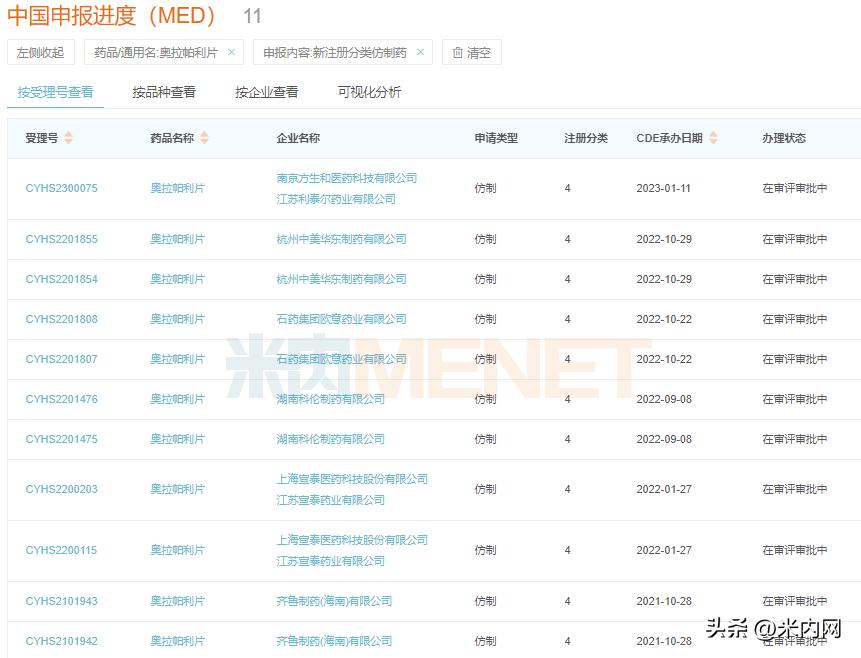Click ascending sort arrow on 药品名称

tap(205, 134)
